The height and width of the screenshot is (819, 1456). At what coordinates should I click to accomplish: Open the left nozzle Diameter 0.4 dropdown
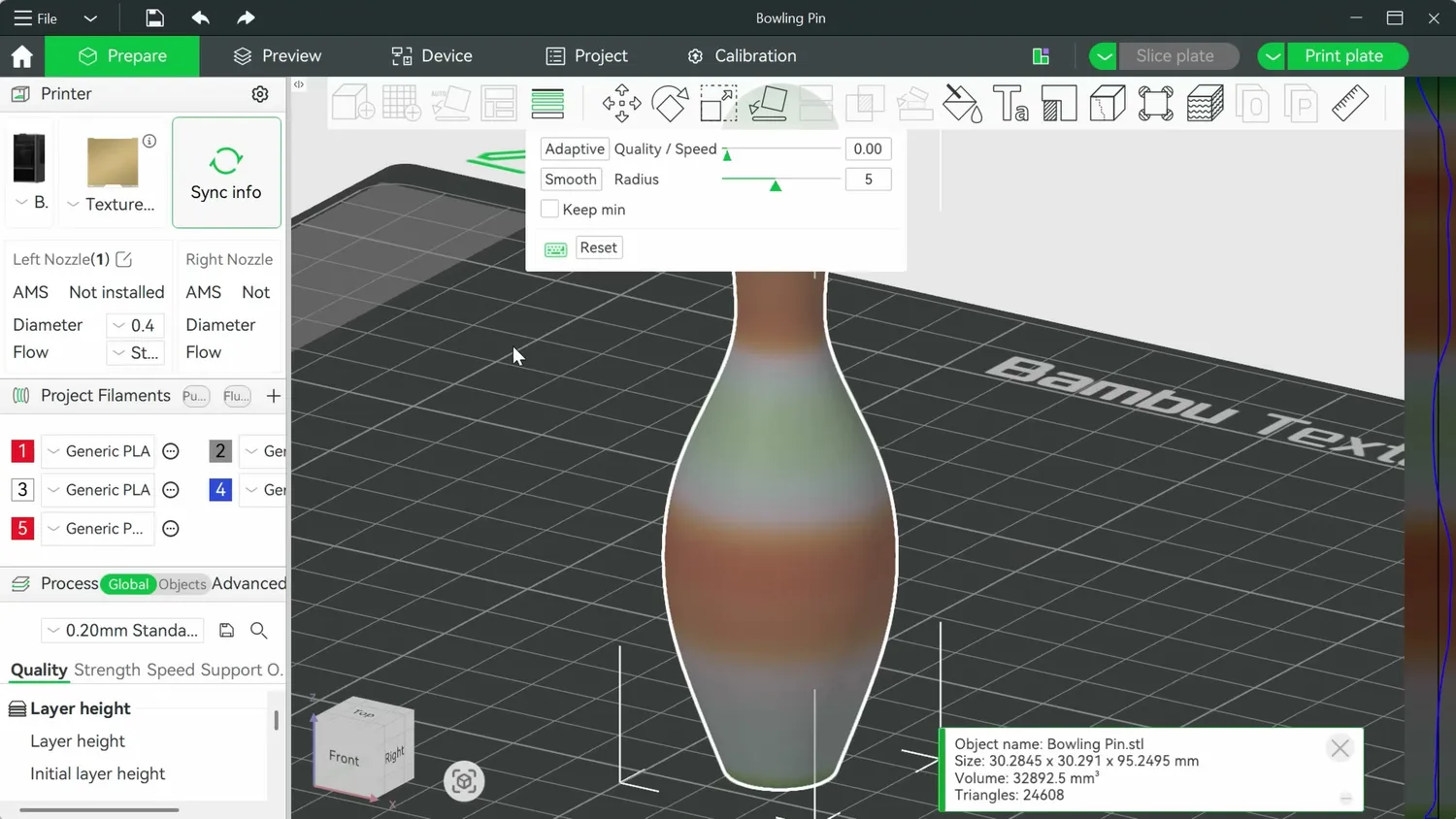135,325
